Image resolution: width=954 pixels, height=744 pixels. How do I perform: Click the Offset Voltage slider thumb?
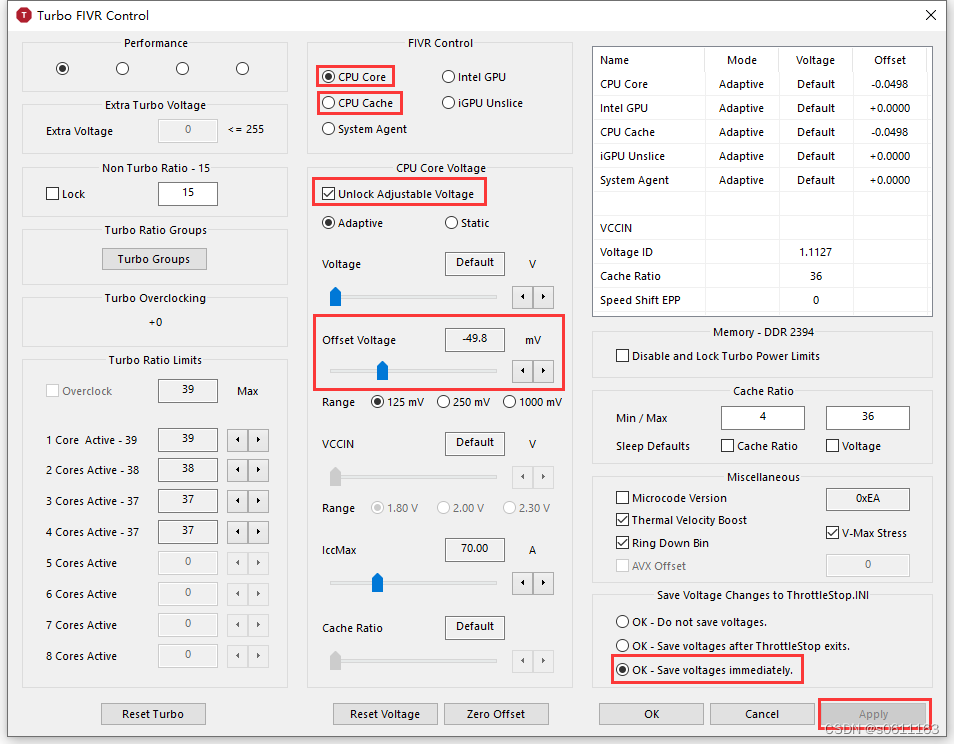coord(382,370)
